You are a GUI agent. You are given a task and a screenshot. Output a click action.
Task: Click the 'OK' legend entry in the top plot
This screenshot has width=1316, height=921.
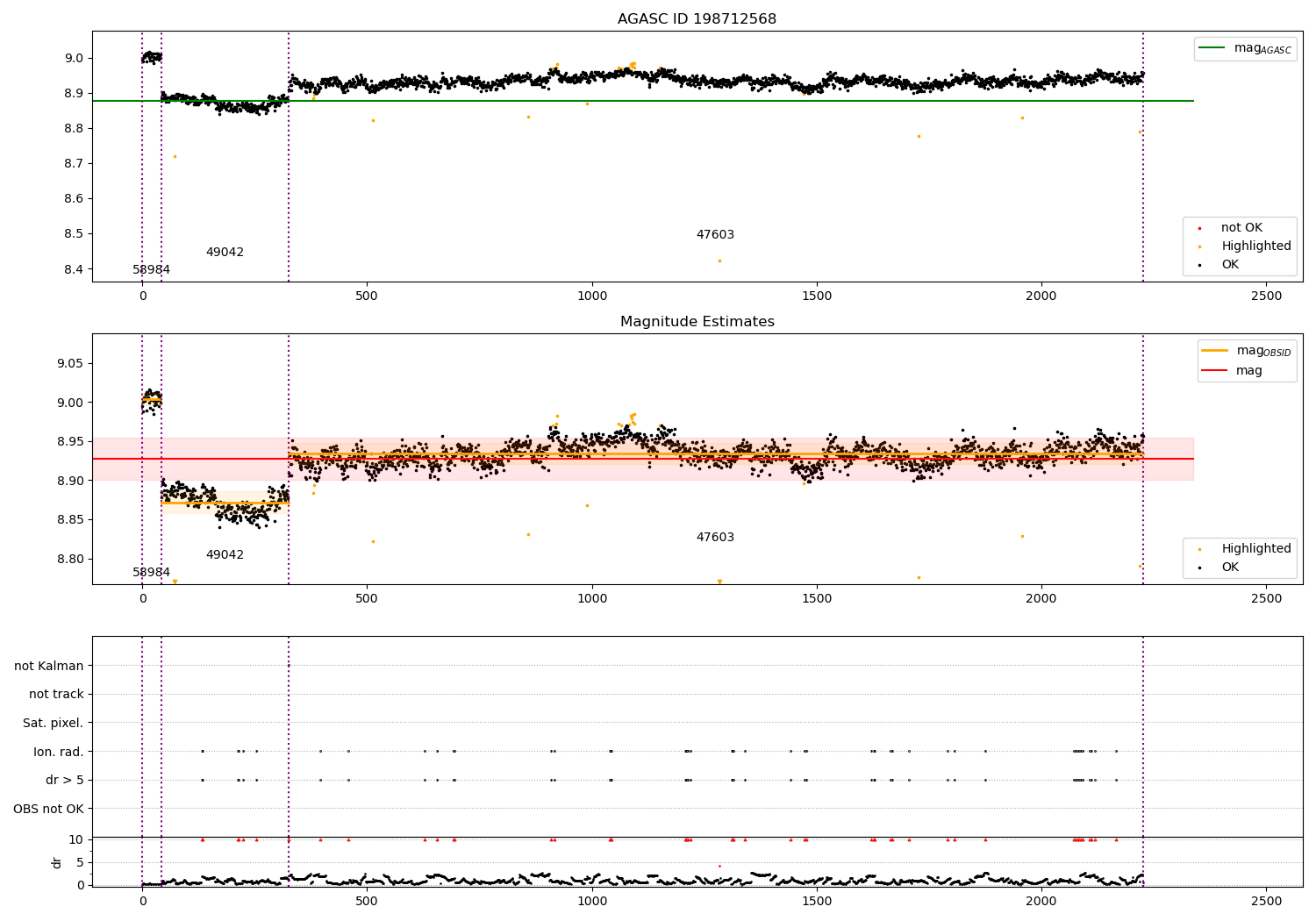1219,265
